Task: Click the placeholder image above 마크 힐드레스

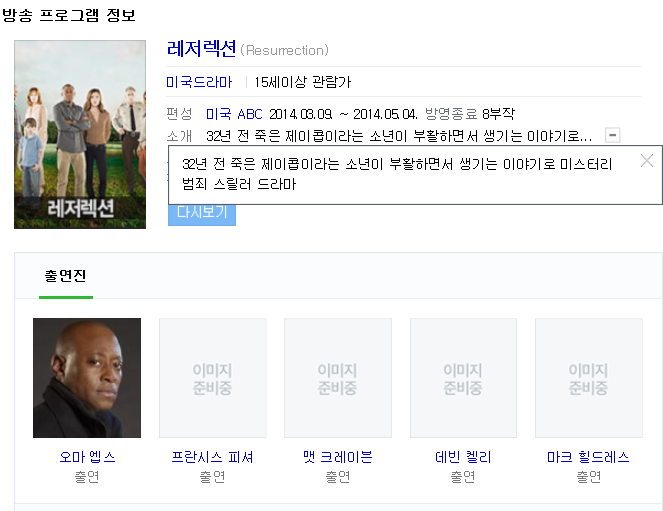Action: (x=588, y=378)
